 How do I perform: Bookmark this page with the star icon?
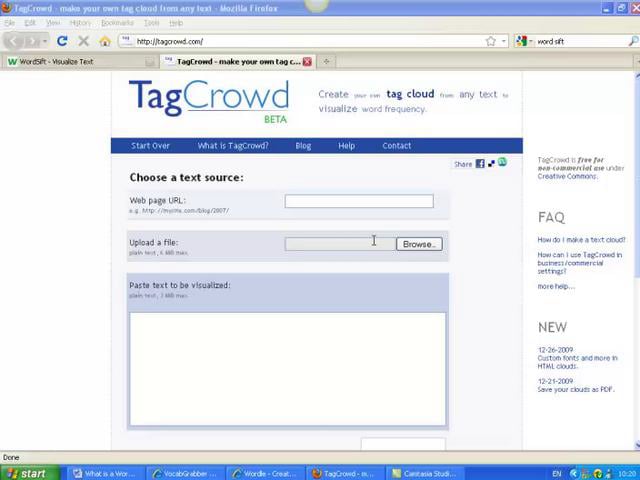click(x=491, y=41)
